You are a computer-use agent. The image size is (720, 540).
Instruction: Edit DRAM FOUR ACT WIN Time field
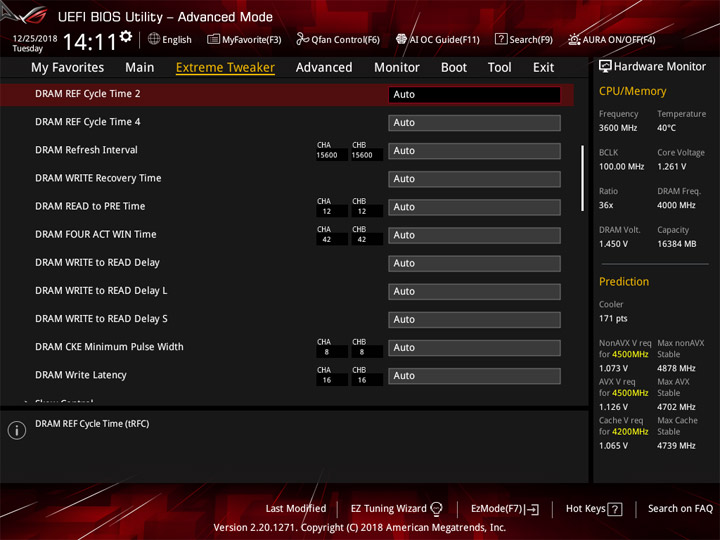point(474,235)
